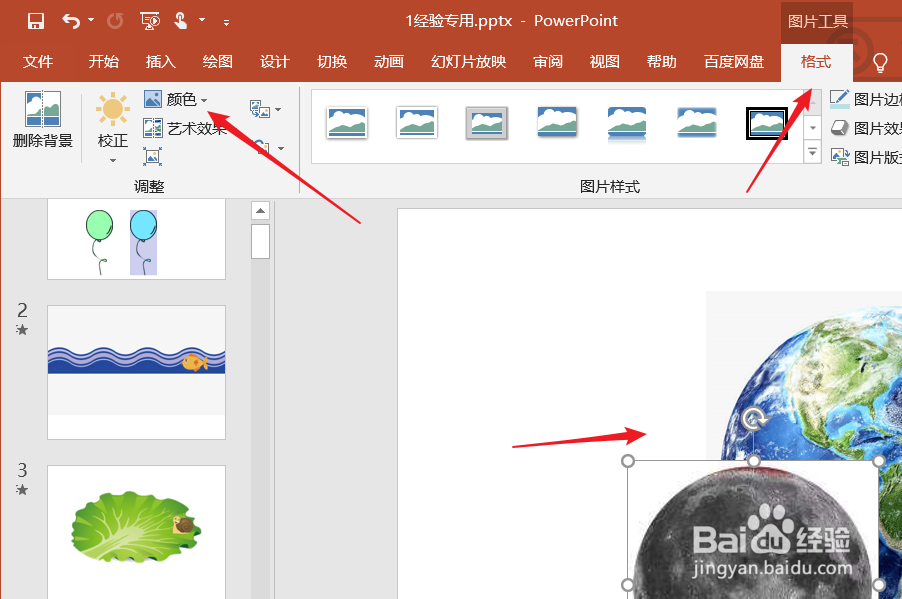Apply the seventh black-framed picture style
Image resolution: width=902 pixels, height=599 pixels.
tap(767, 123)
